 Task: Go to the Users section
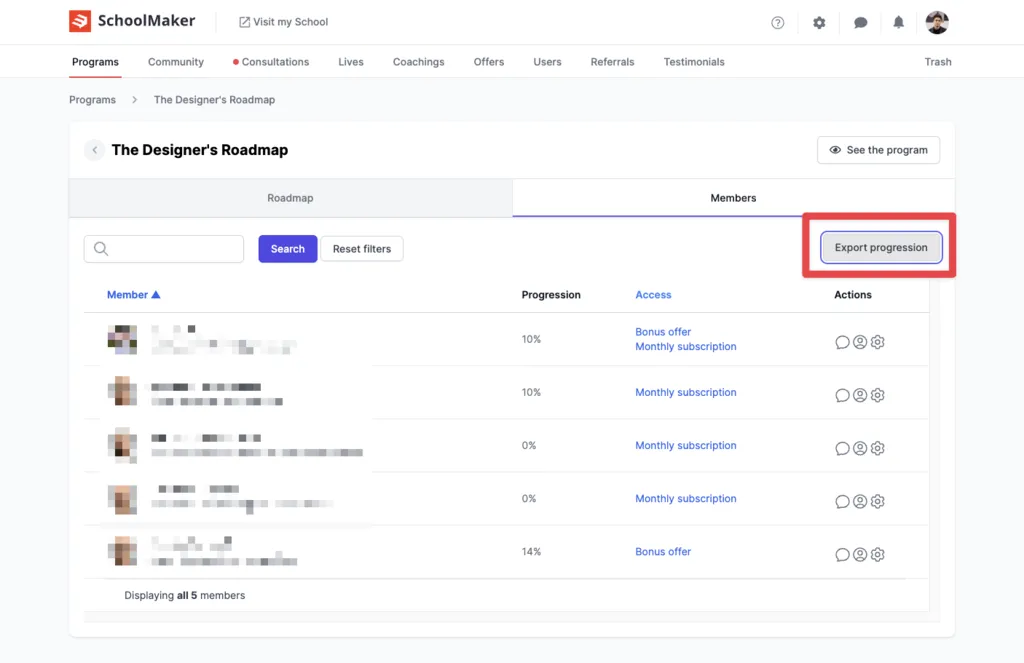(547, 62)
